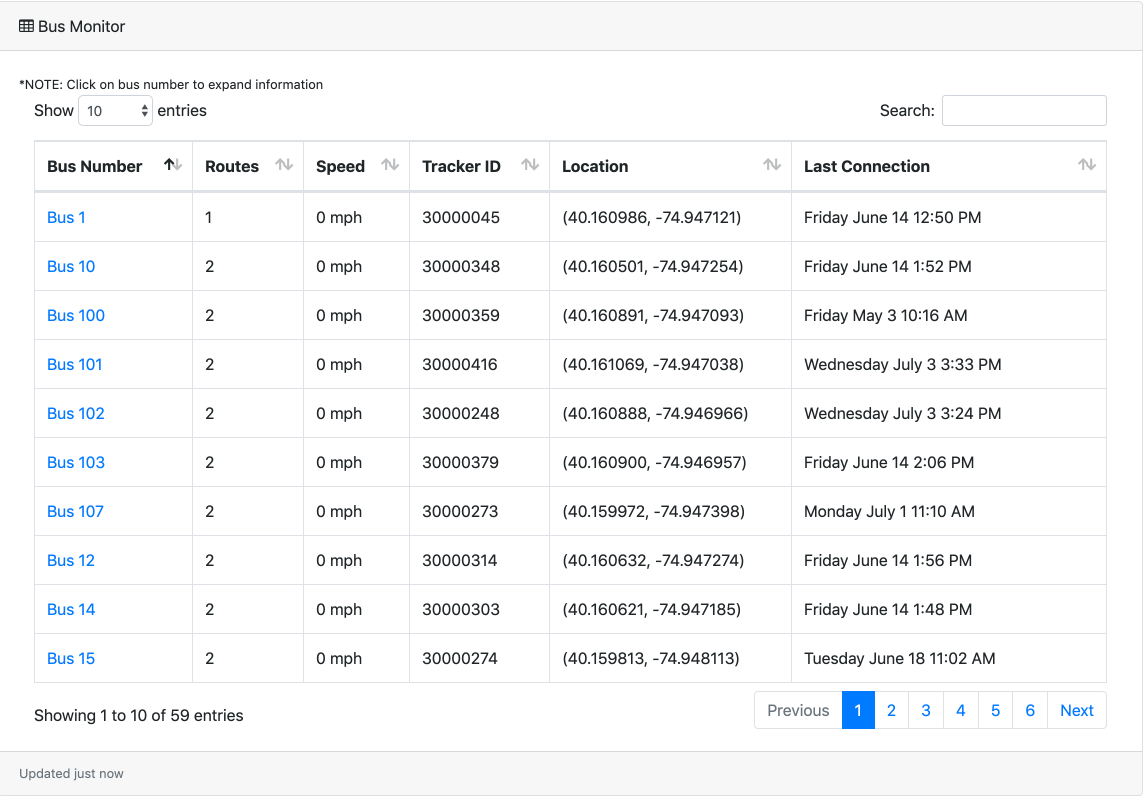Click the Bus Monitor header tab

tap(80, 26)
